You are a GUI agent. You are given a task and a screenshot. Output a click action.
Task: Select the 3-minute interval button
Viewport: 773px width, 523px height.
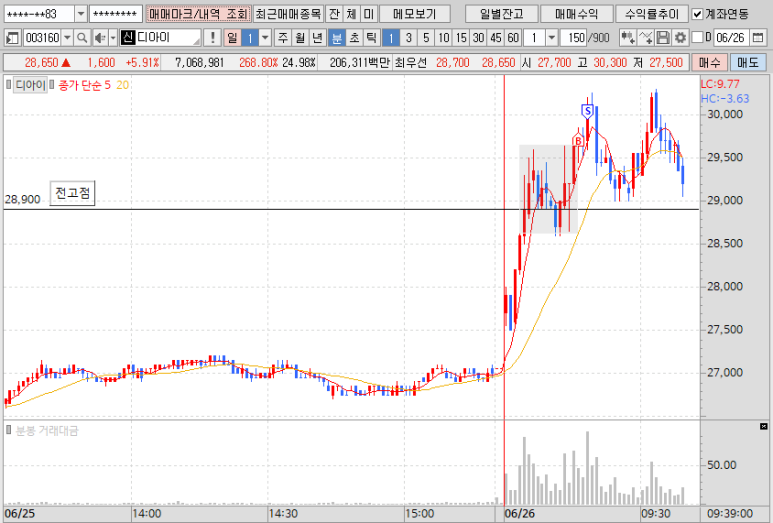click(408, 38)
